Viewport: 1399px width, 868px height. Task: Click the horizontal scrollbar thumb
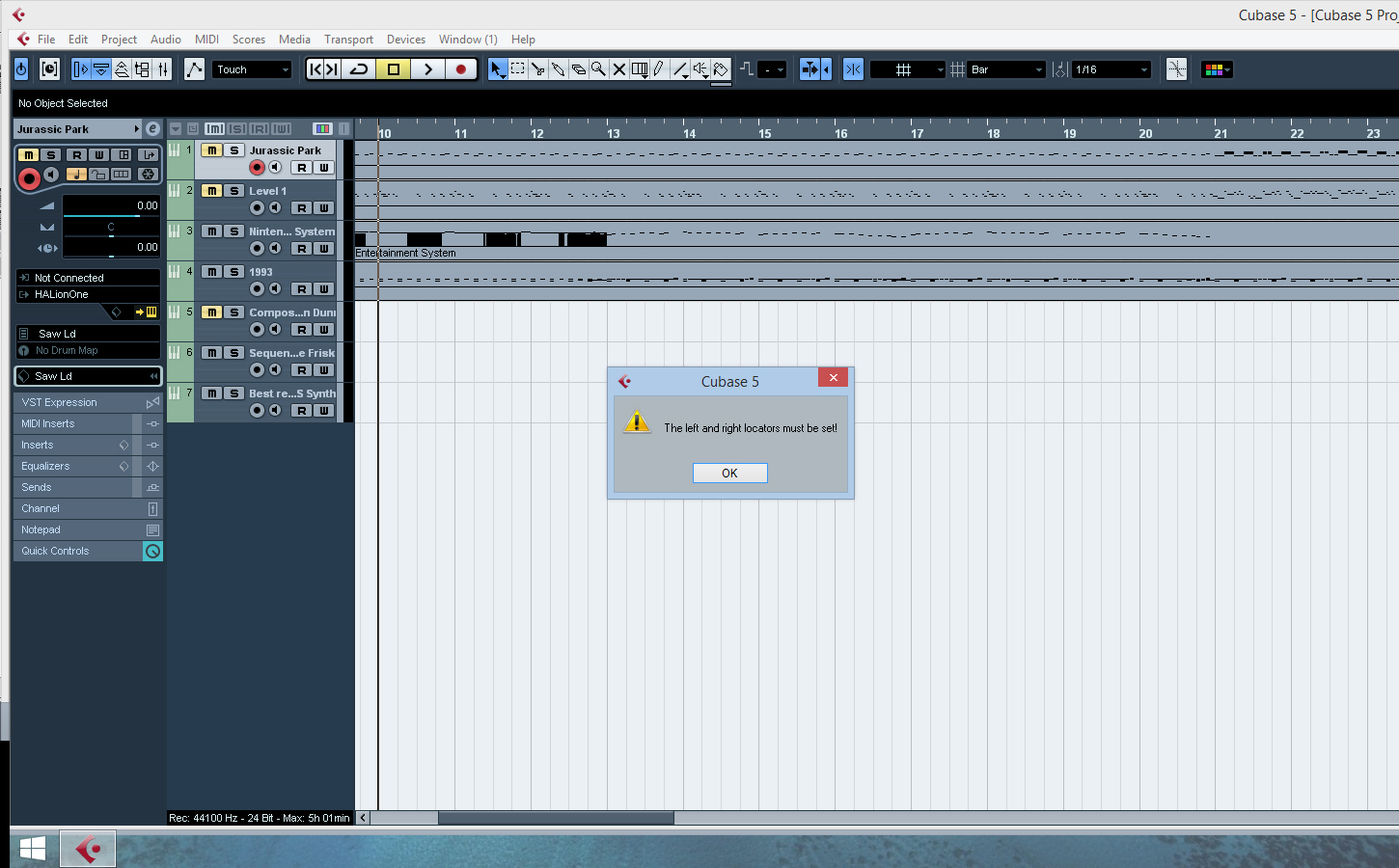556,818
